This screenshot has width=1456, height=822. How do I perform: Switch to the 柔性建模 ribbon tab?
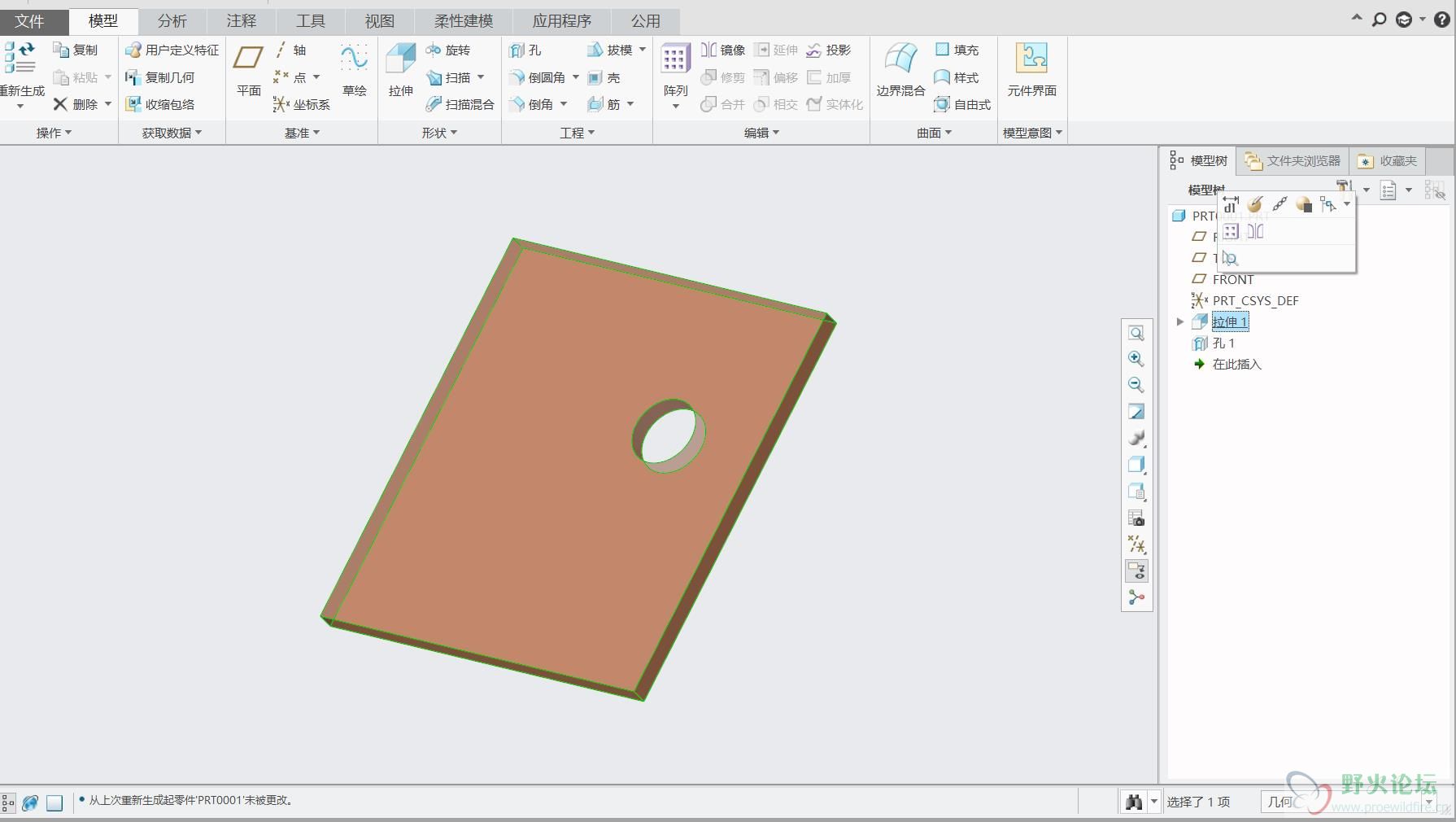463,21
